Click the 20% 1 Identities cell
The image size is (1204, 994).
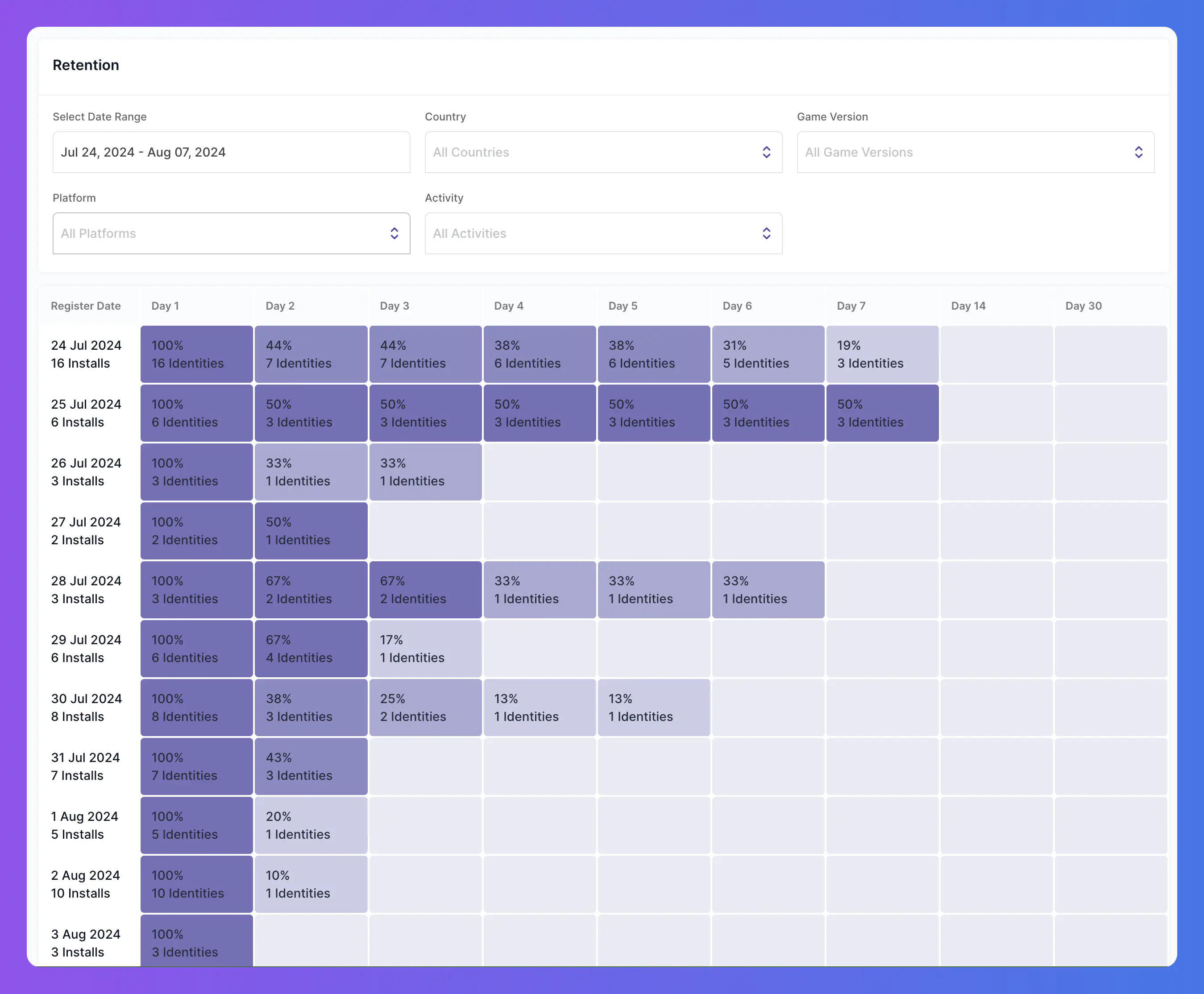[311, 826]
